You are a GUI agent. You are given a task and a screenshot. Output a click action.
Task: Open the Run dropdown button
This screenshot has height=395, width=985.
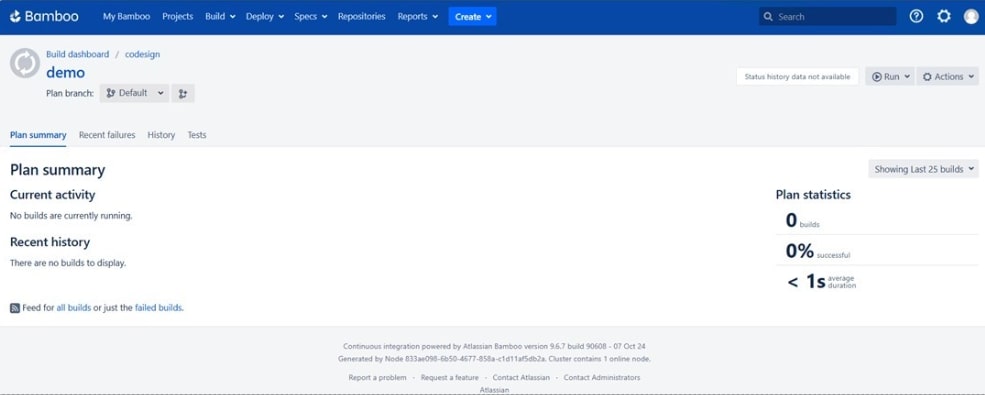point(890,77)
